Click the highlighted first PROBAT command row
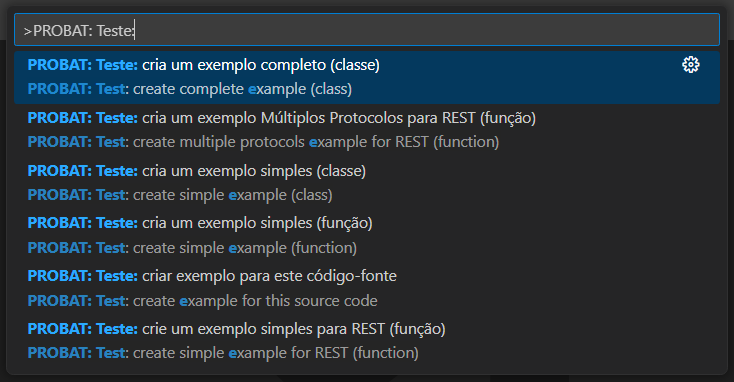Image resolution: width=734 pixels, height=382 pixels. (367, 77)
